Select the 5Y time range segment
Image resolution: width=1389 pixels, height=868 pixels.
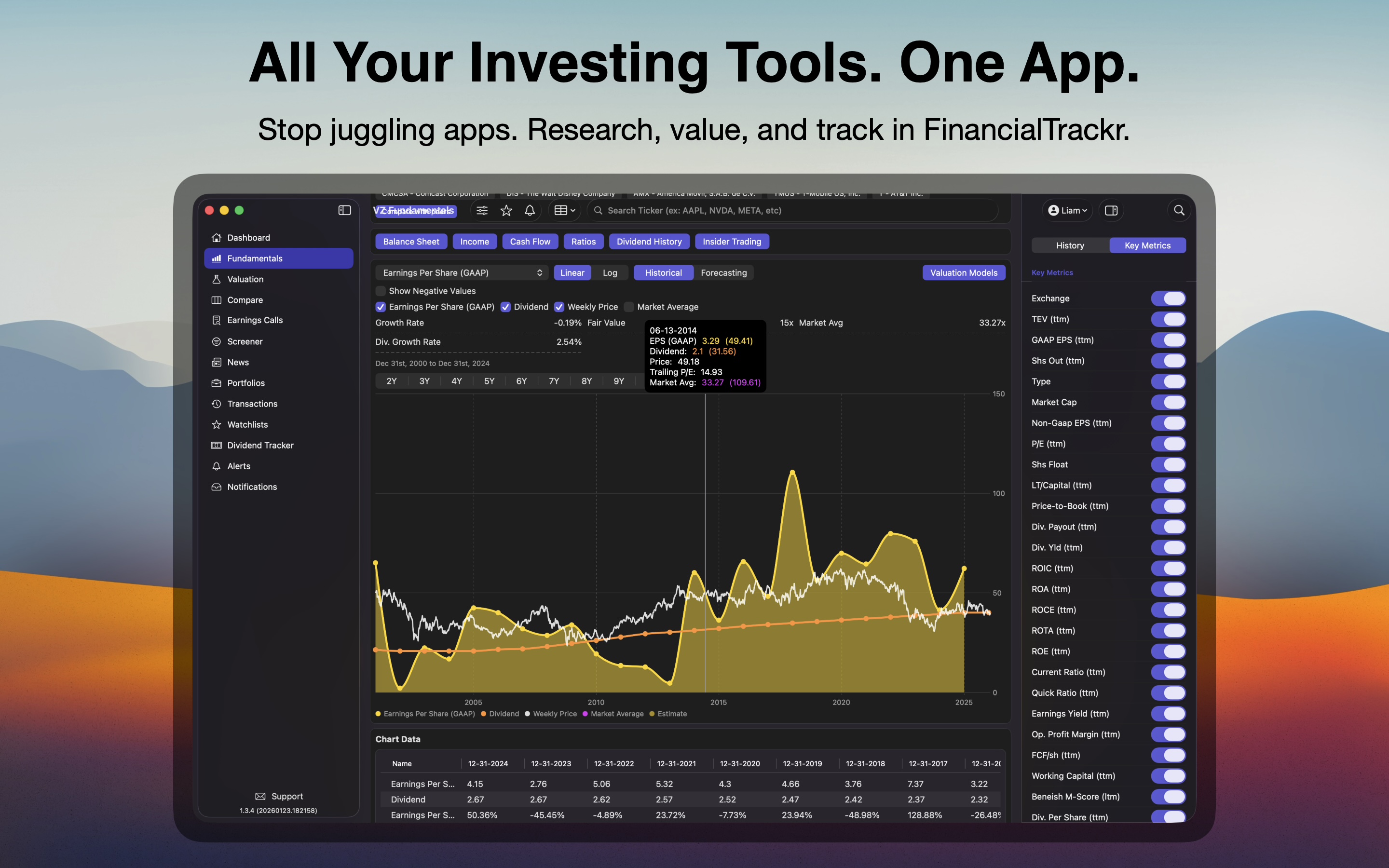[x=489, y=381]
